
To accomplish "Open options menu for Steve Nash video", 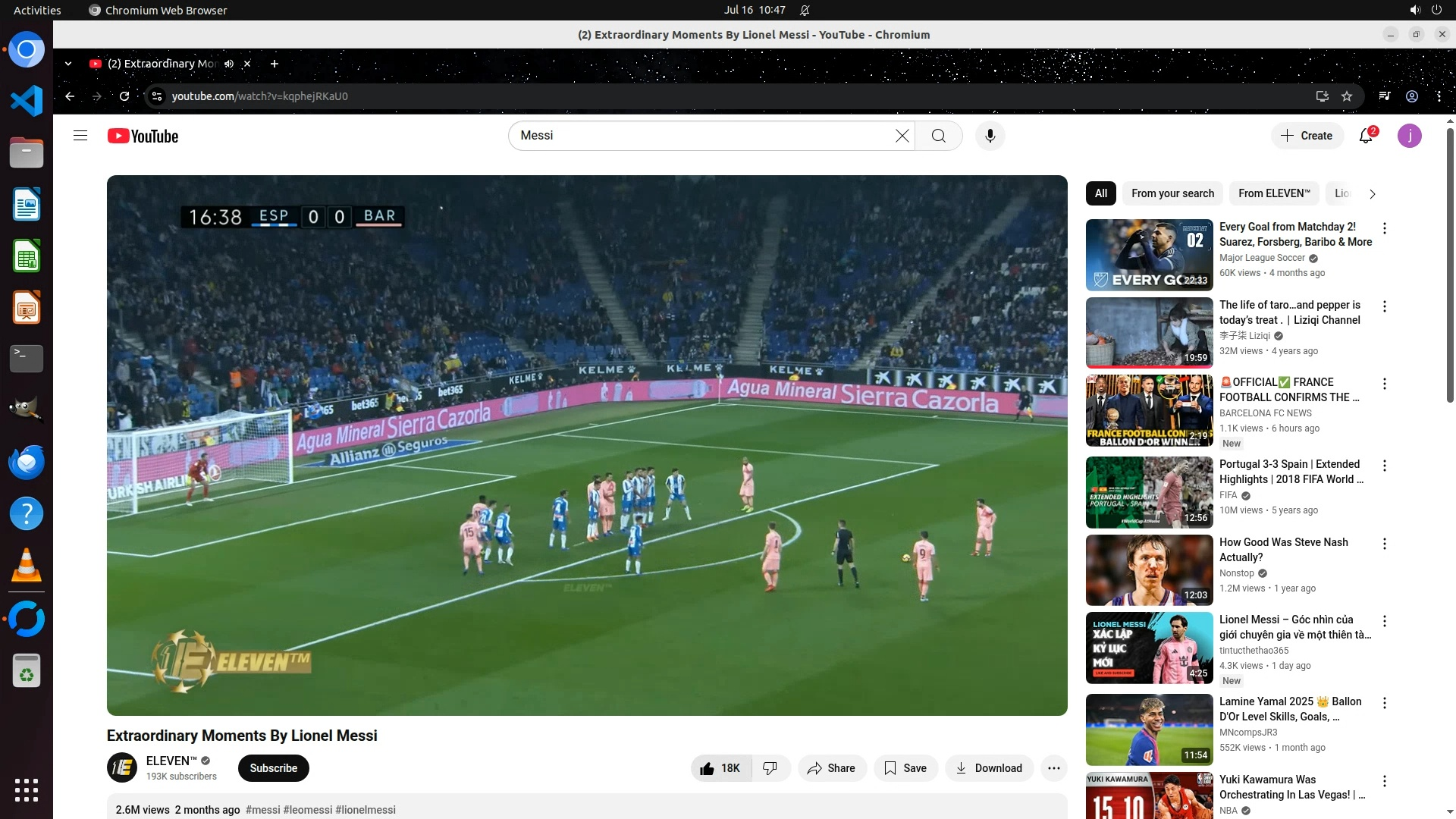I will pos(1385,544).
